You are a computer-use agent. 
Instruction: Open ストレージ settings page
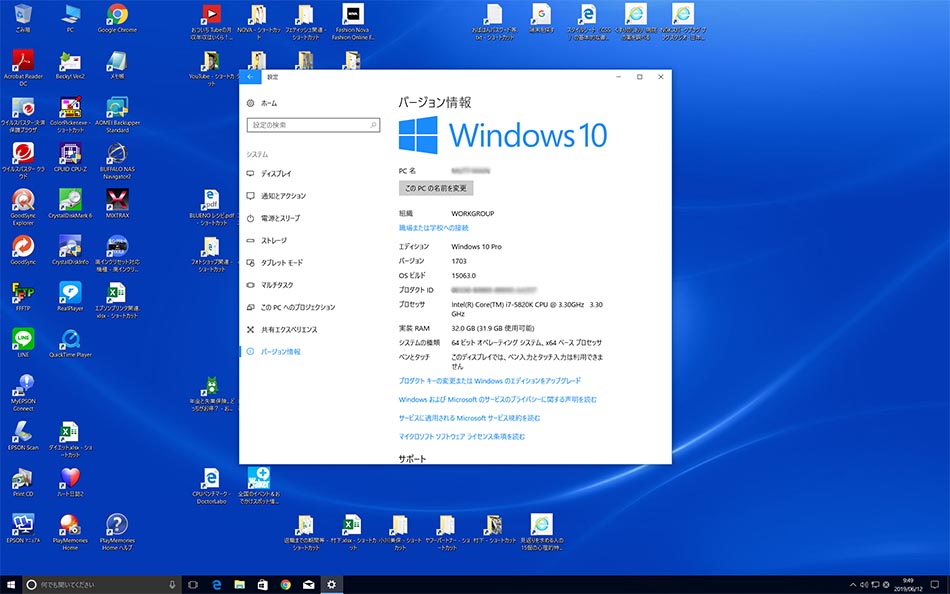coord(273,241)
